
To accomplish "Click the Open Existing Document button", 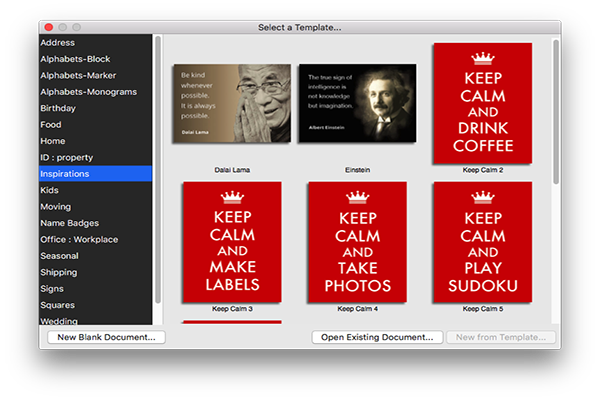I will (x=377, y=337).
